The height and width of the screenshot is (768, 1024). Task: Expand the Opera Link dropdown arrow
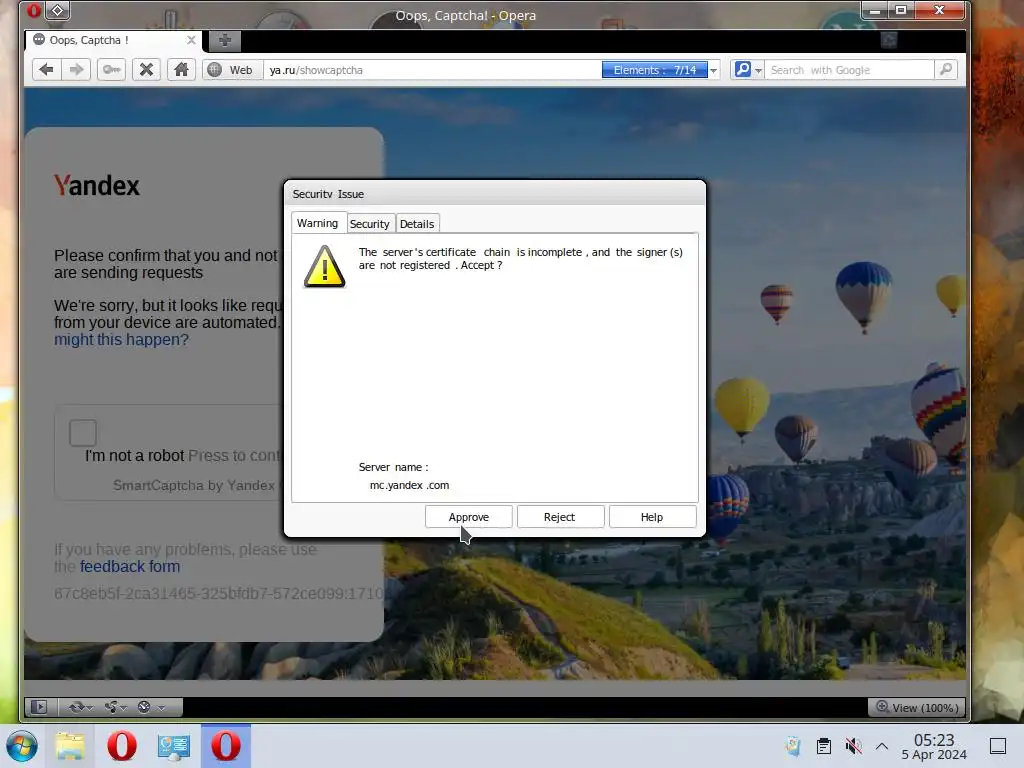pyautogui.click(x=90, y=708)
